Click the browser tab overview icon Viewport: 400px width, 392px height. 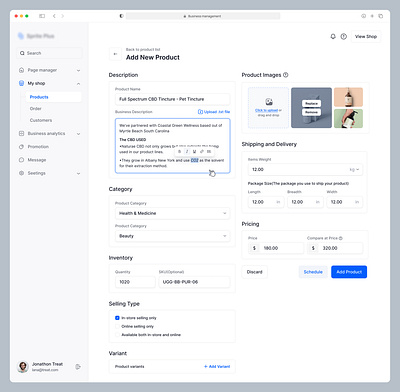[381, 16]
